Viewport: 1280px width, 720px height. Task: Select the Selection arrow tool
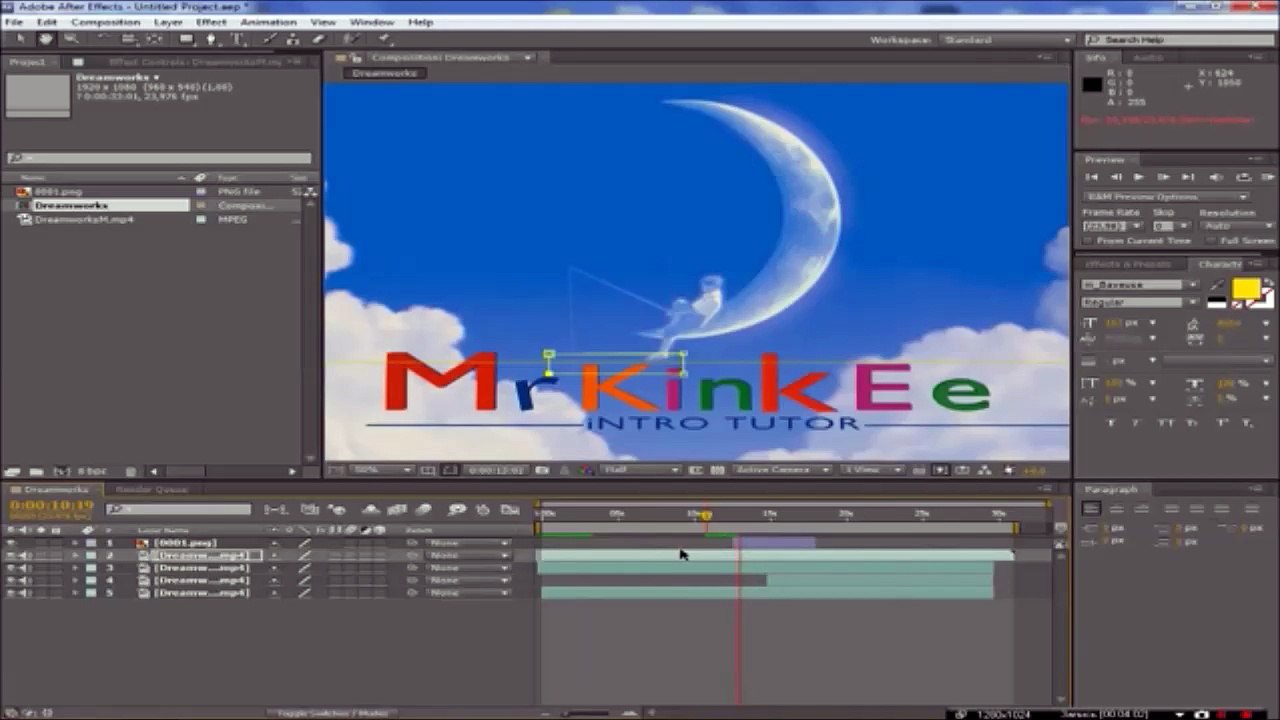click(x=22, y=39)
